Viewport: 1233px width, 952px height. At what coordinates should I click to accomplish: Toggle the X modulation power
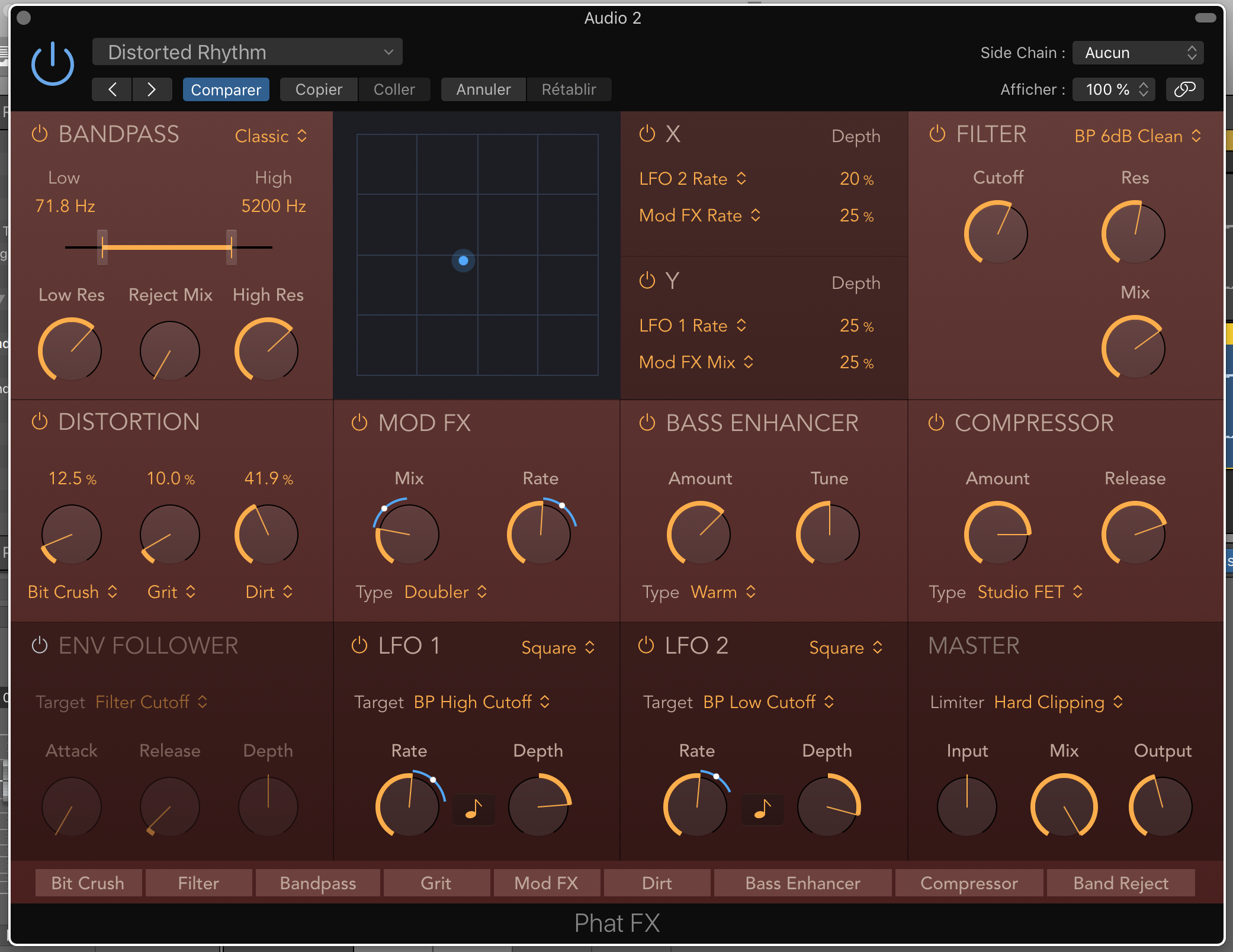coord(647,134)
